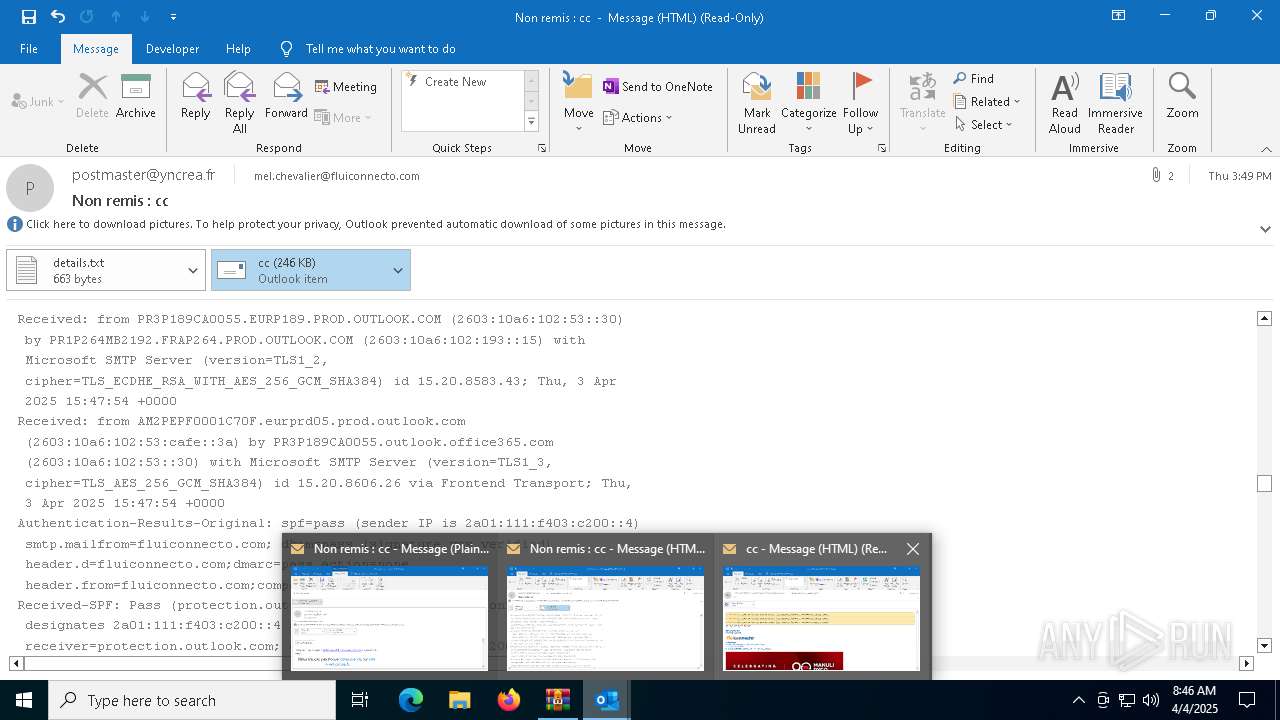Click the download pictures info bar
1280x720 pixels.
click(x=375, y=224)
